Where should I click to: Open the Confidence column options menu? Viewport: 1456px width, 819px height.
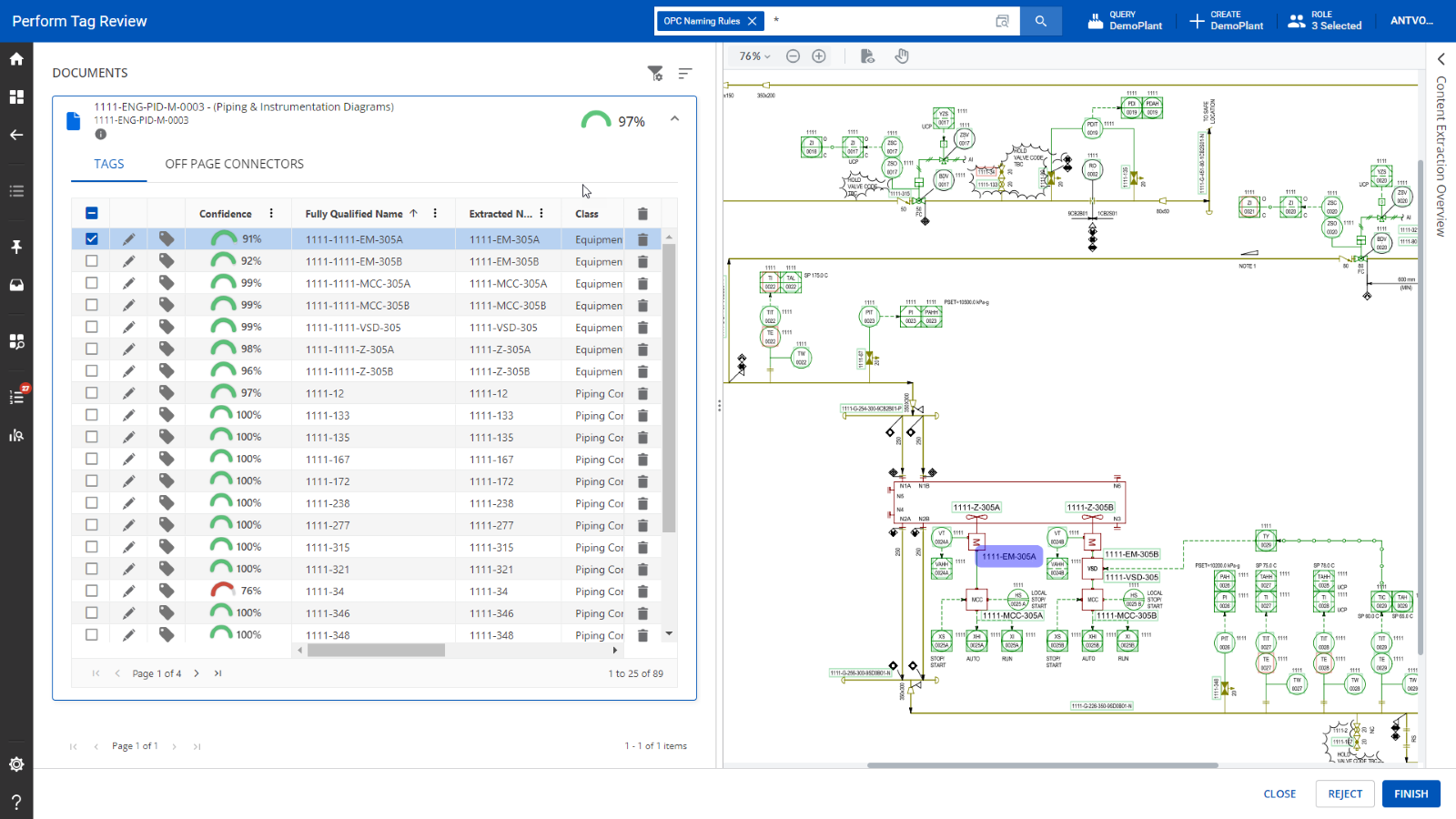point(271,213)
